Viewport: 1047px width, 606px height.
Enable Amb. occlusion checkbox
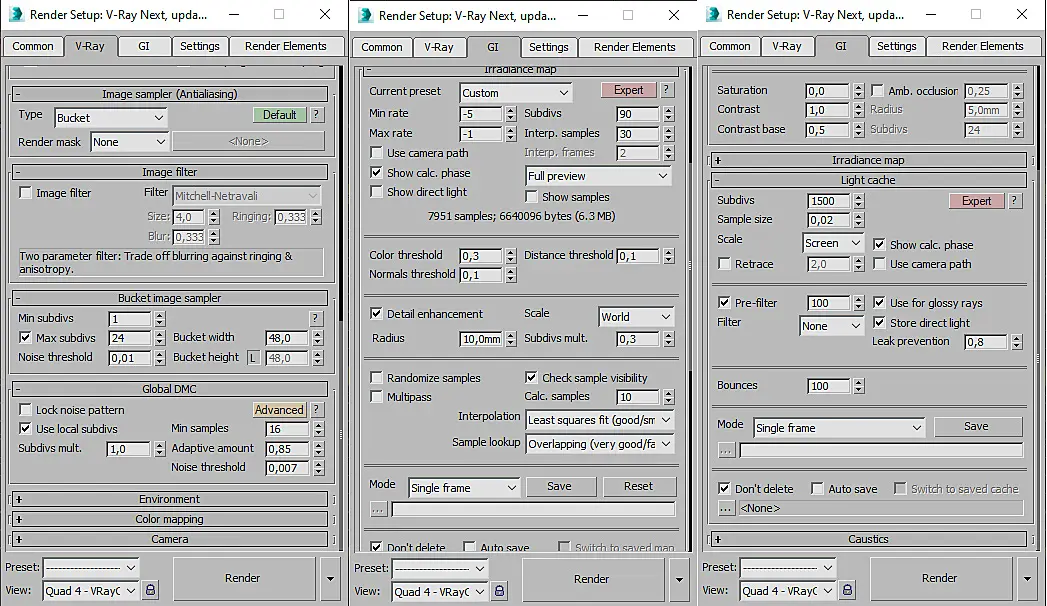877,90
